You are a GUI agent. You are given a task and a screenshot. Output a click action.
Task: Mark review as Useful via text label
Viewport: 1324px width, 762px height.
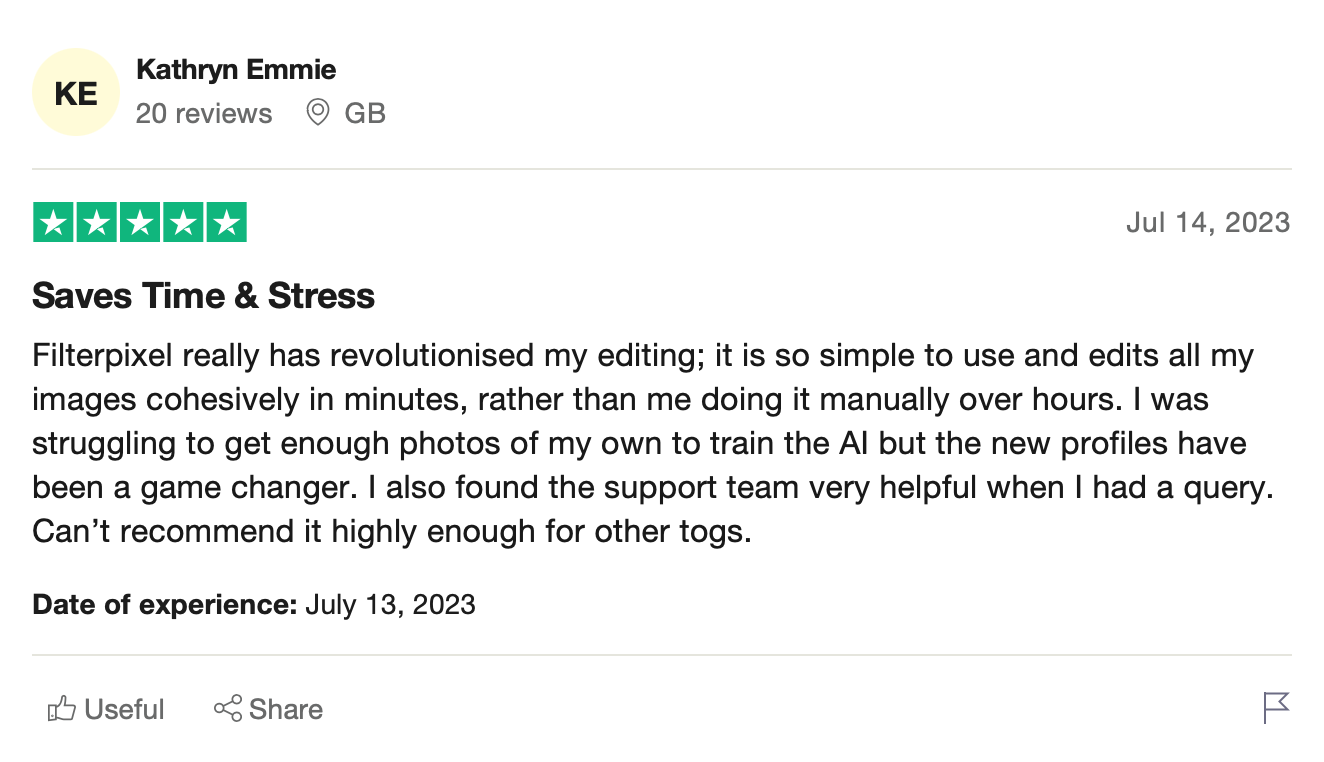[125, 709]
